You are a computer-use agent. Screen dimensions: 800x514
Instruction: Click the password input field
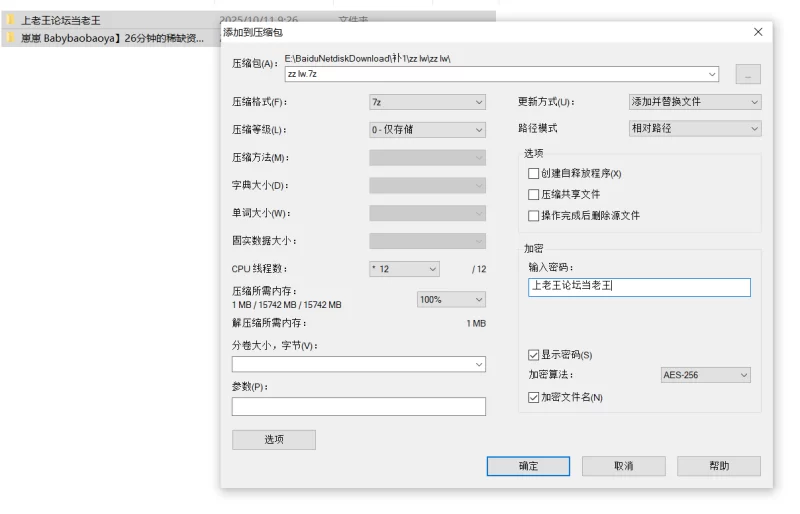tap(639, 288)
